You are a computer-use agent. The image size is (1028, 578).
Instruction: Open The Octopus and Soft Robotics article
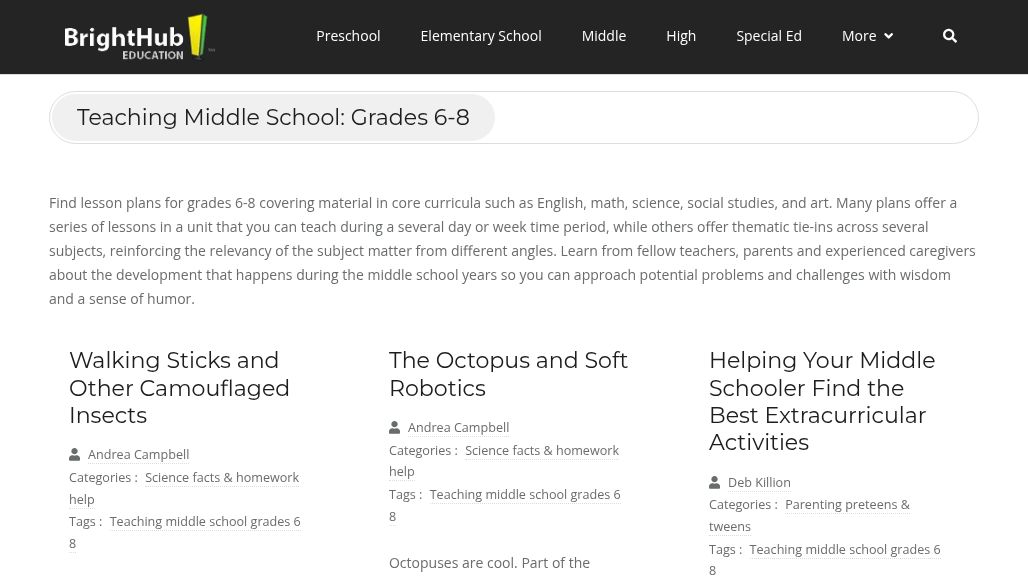point(508,373)
